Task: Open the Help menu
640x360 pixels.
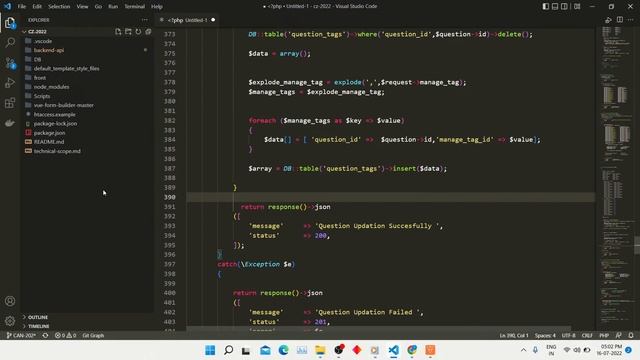Action: coord(157,7)
